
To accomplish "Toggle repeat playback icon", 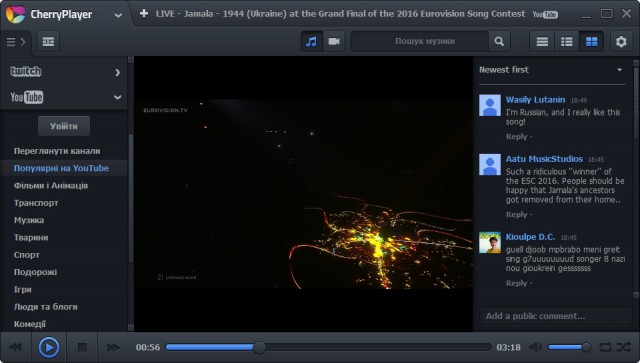I will (x=605, y=347).
